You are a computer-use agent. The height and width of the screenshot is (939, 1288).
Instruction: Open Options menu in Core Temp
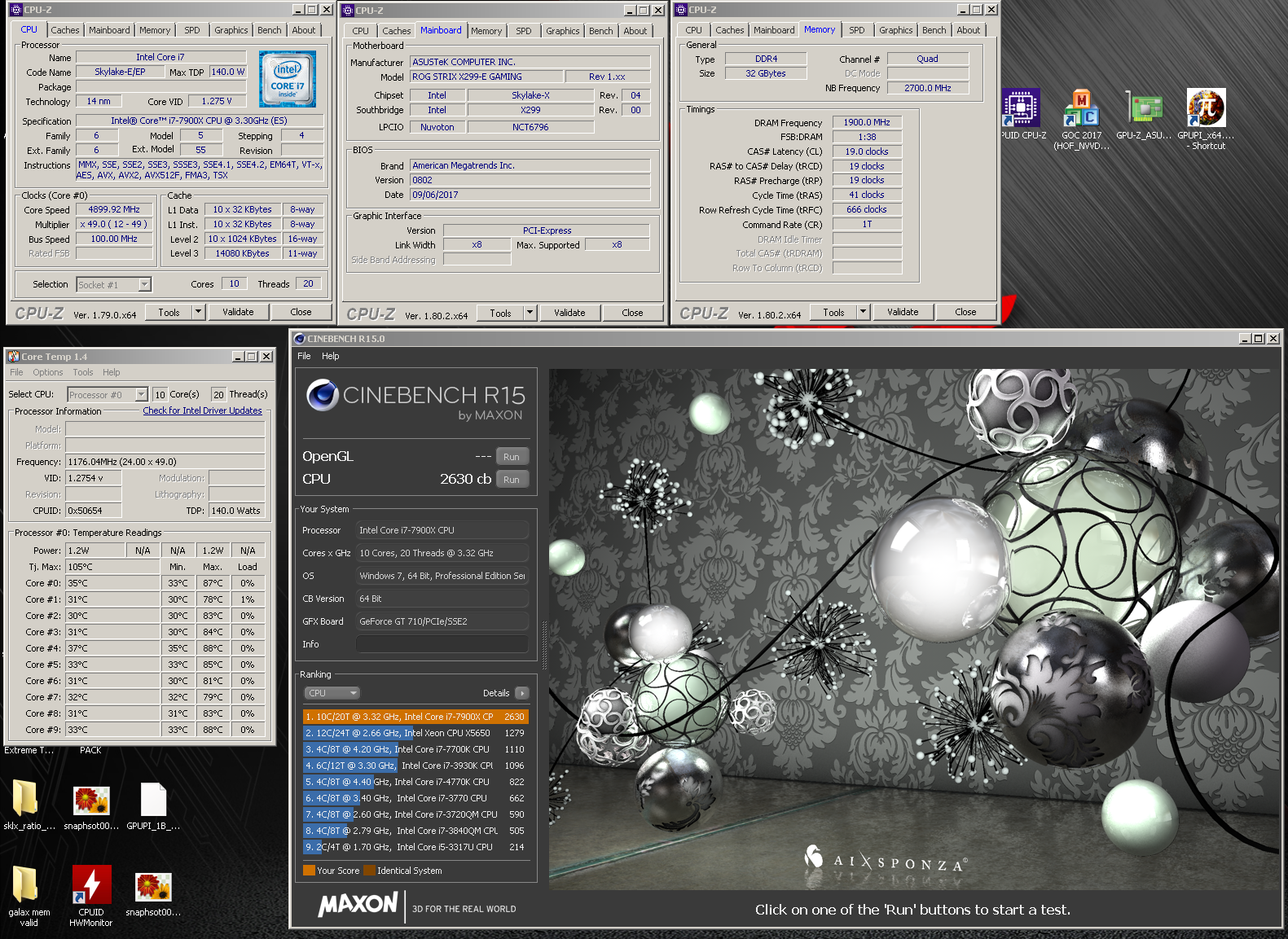coord(48,372)
